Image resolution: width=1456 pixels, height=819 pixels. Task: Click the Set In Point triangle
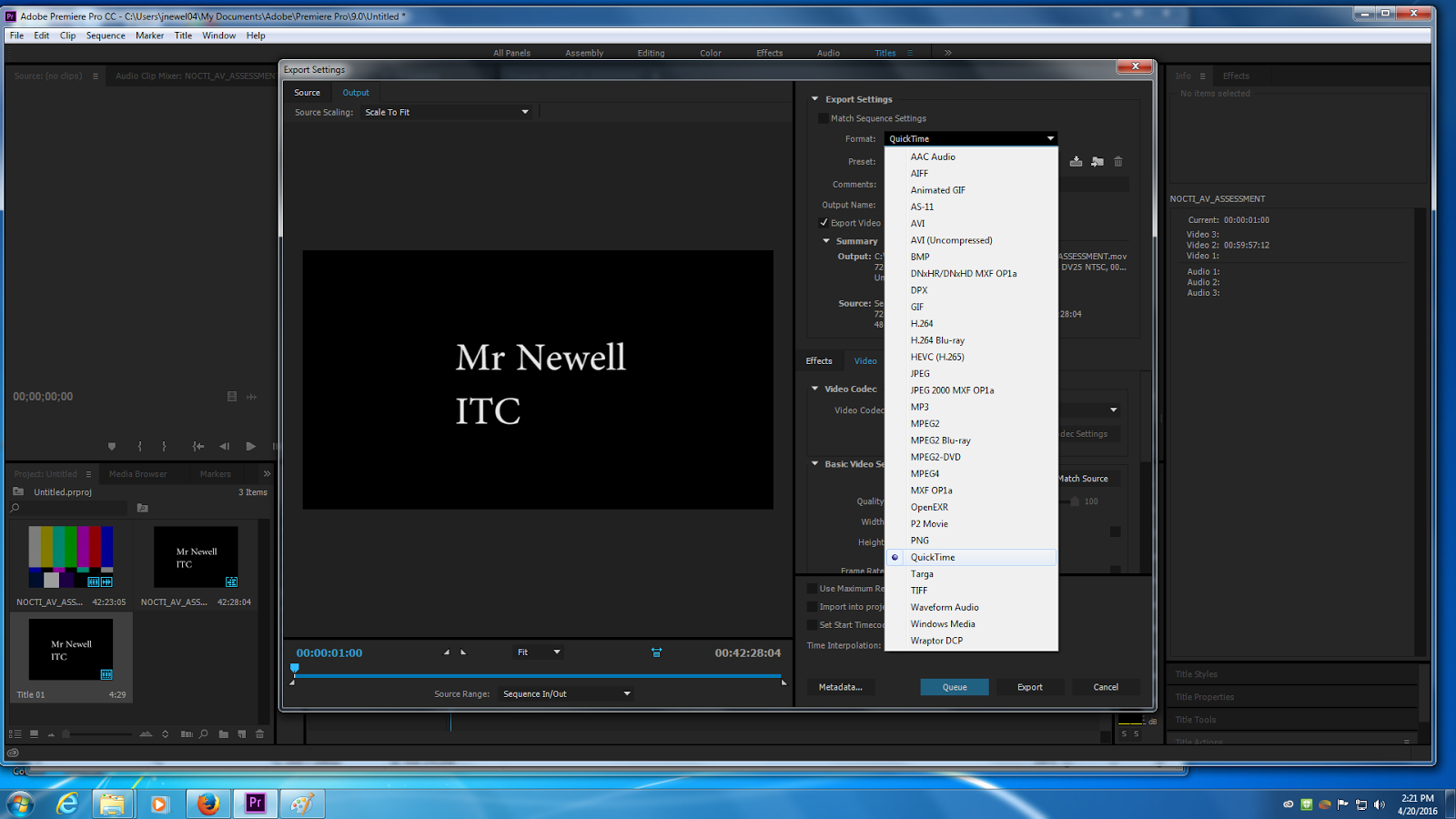(447, 652)
